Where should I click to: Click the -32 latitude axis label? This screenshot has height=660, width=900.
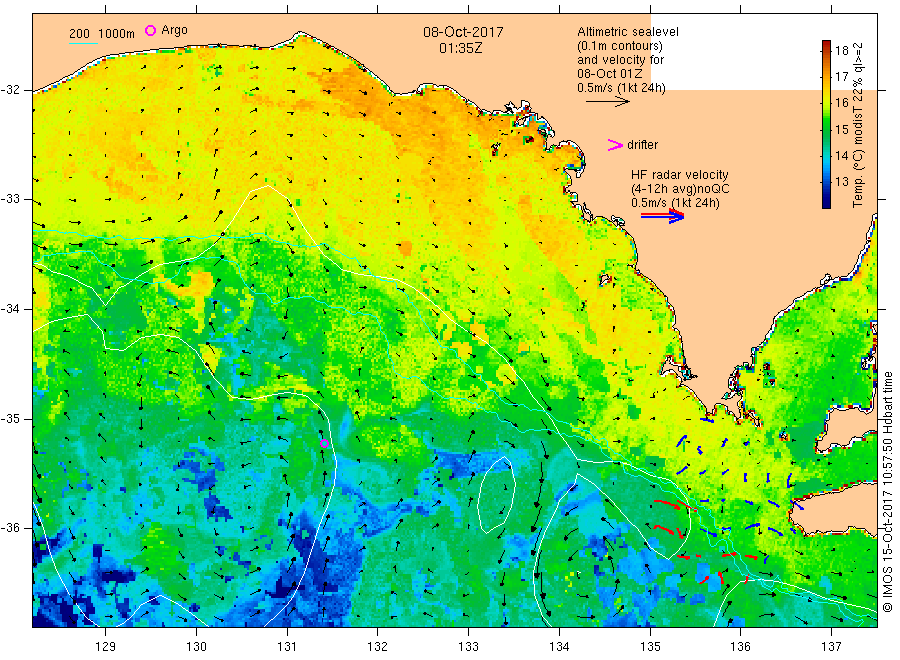click(x=10, y=90)
